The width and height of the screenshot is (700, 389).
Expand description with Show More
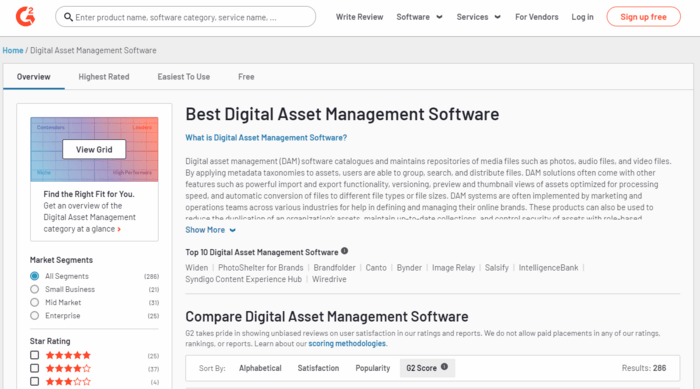(210, 230)
